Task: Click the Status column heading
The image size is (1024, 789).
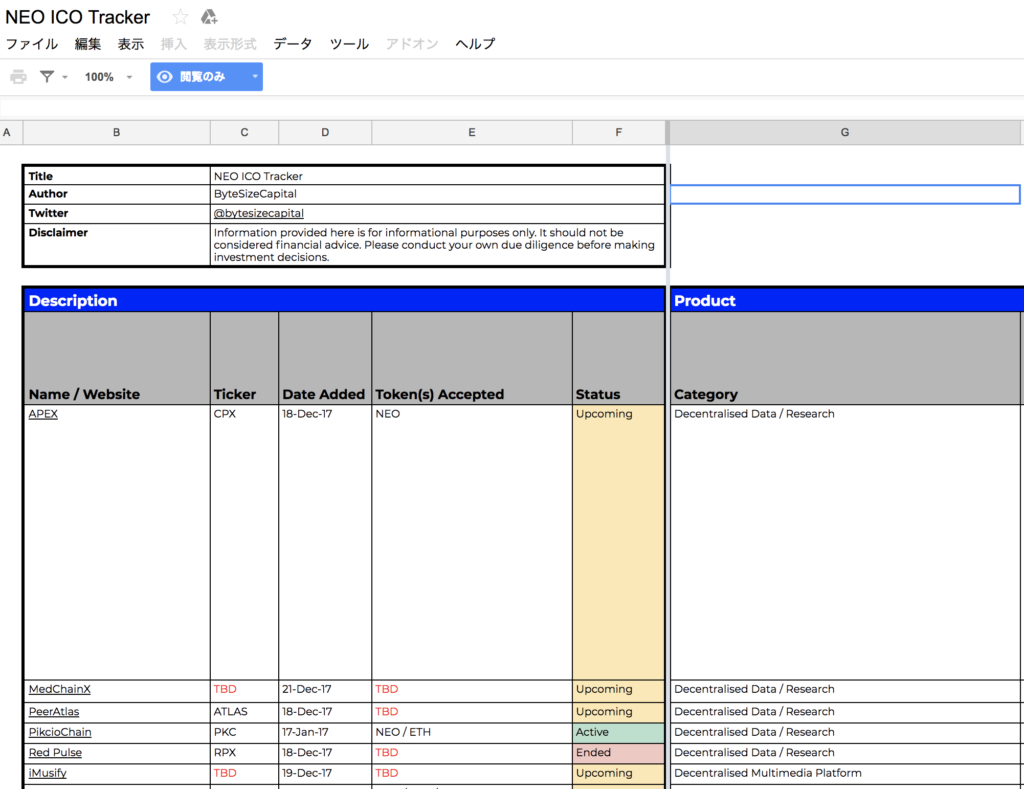Action: 618,358
